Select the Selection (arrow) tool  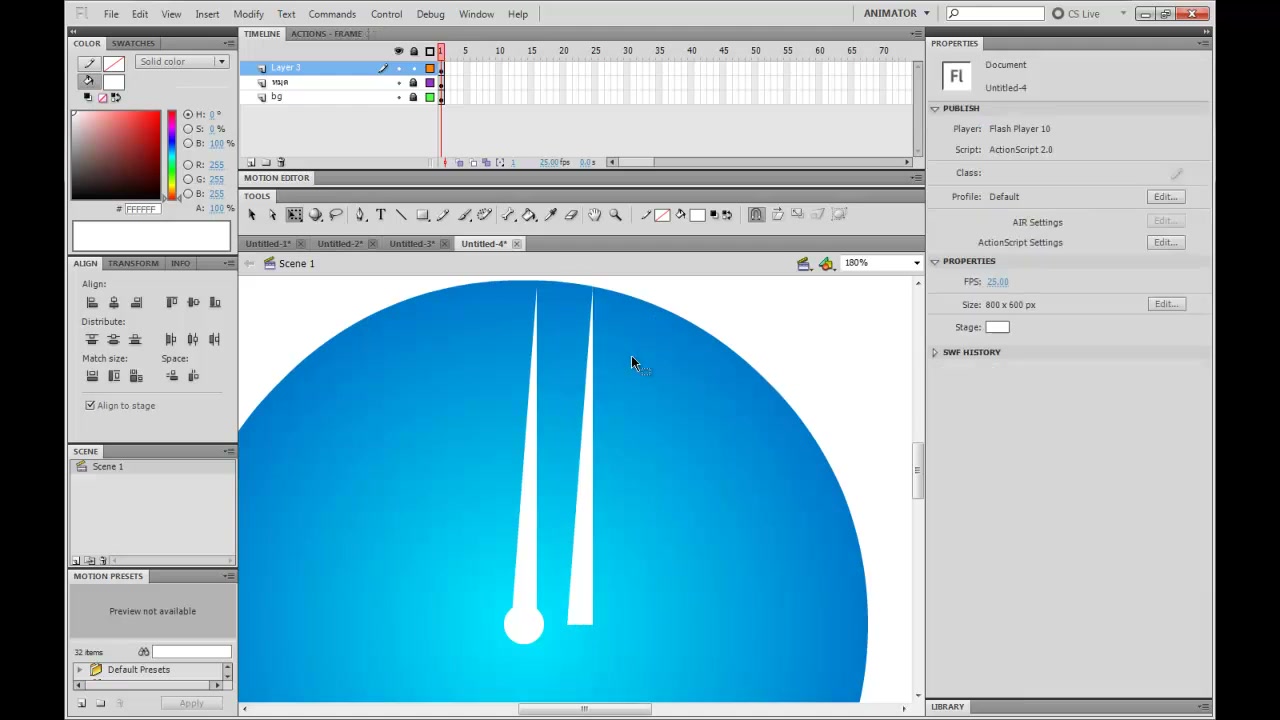(252, 215)
